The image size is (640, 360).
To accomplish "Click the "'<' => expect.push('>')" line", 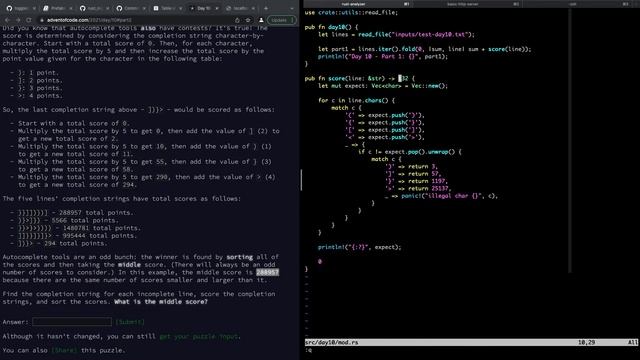I will click(x=385, y=137).
